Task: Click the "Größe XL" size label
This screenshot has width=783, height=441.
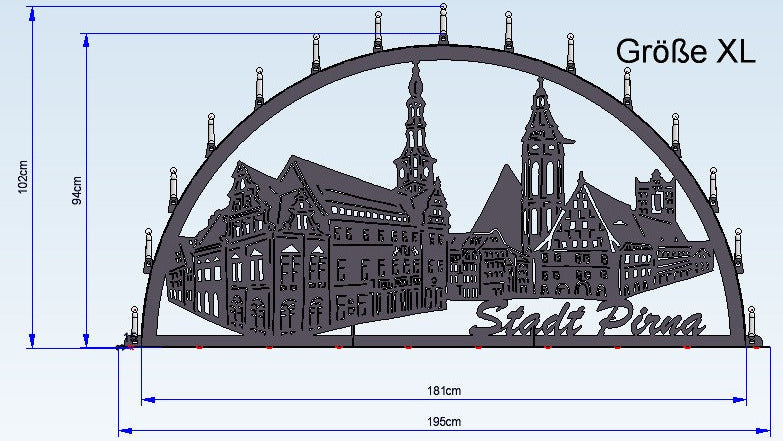Action: click(x=685, y=51)
